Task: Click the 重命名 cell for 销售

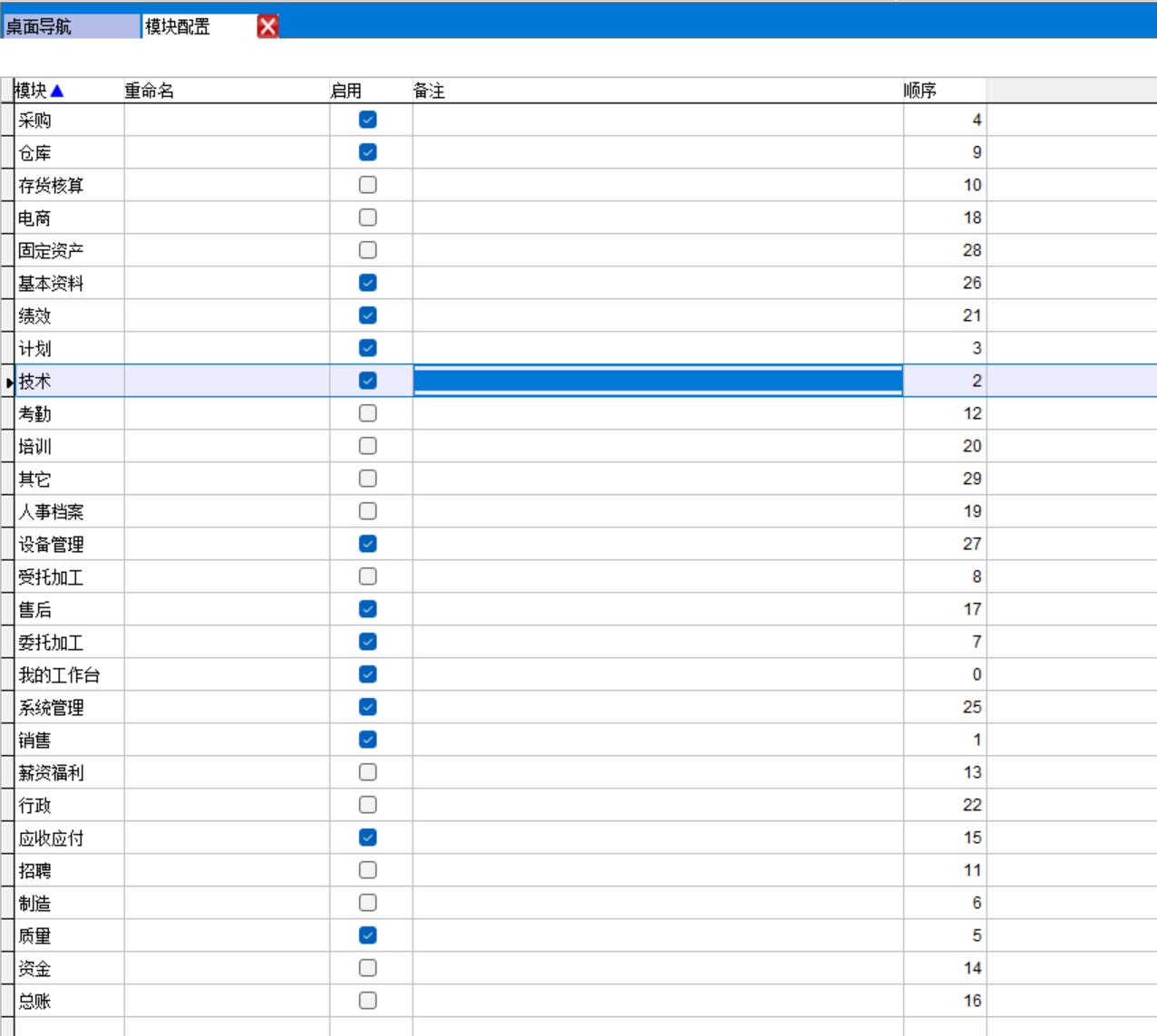Action: tap(227, 740)
